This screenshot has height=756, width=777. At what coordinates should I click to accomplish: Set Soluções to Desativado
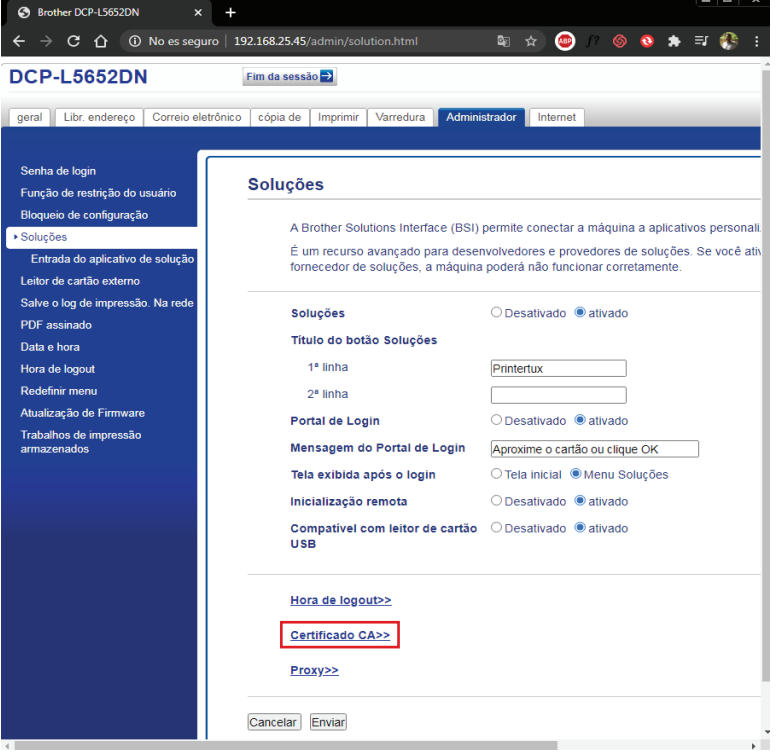point(497,313)
